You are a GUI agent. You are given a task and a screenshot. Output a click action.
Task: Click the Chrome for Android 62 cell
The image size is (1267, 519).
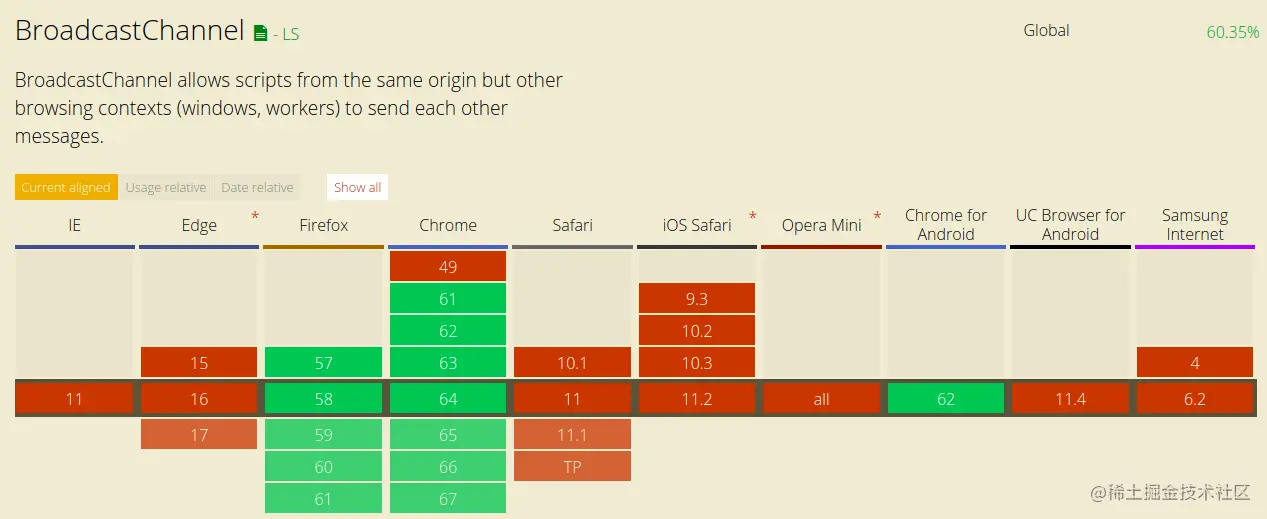pyautogui.click(x=946, y=399)
